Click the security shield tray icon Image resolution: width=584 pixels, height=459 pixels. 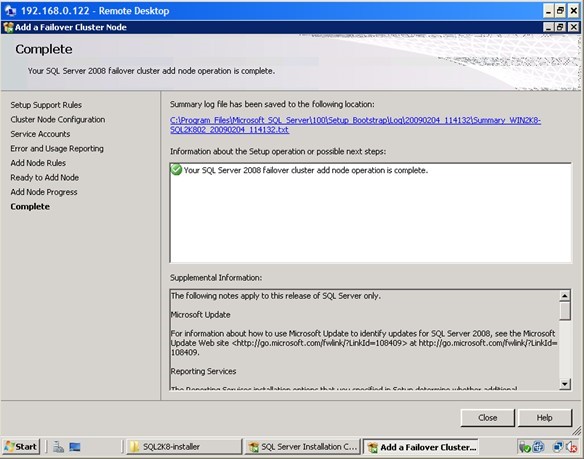525,447
